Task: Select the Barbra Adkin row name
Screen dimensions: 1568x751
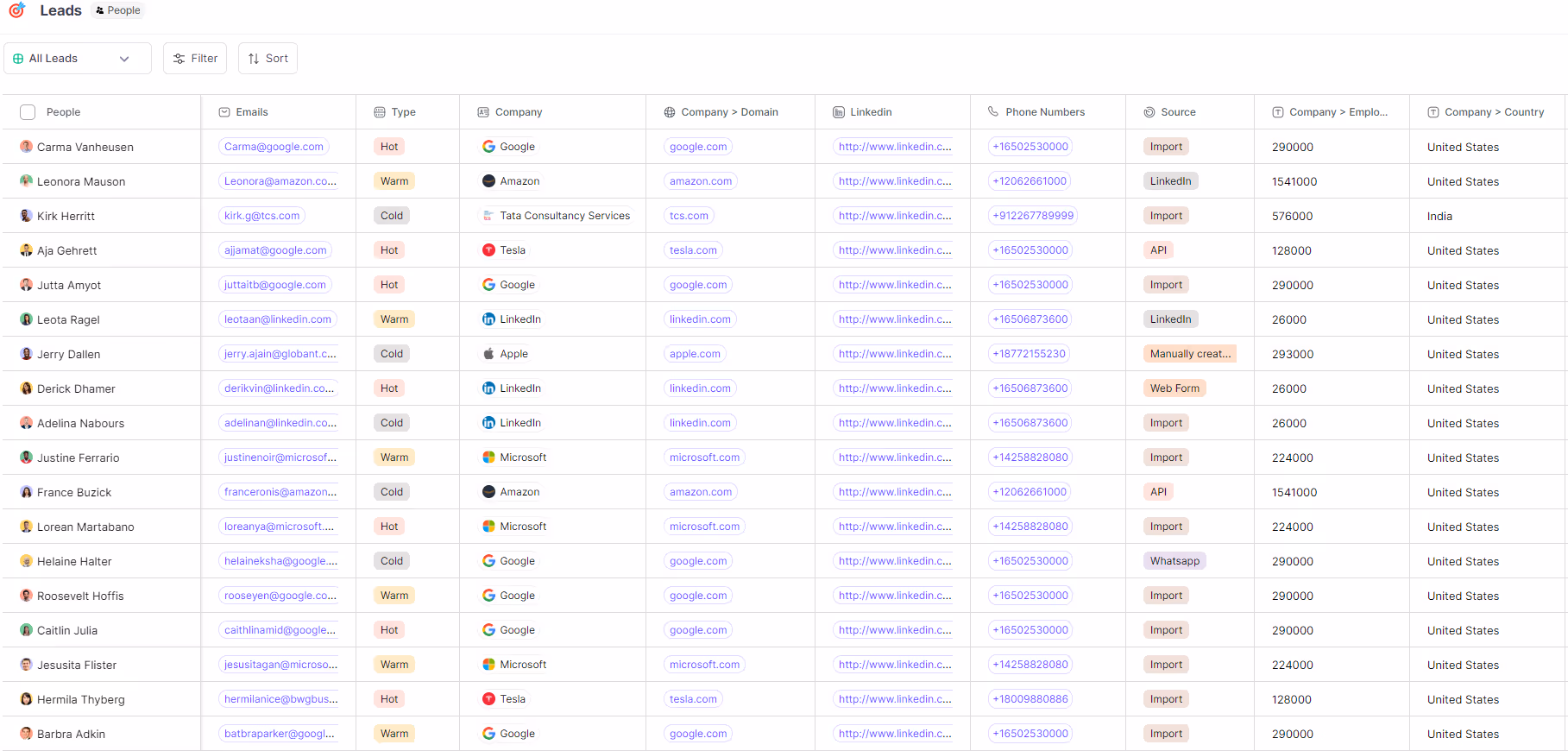Action: tap(71, 735)
